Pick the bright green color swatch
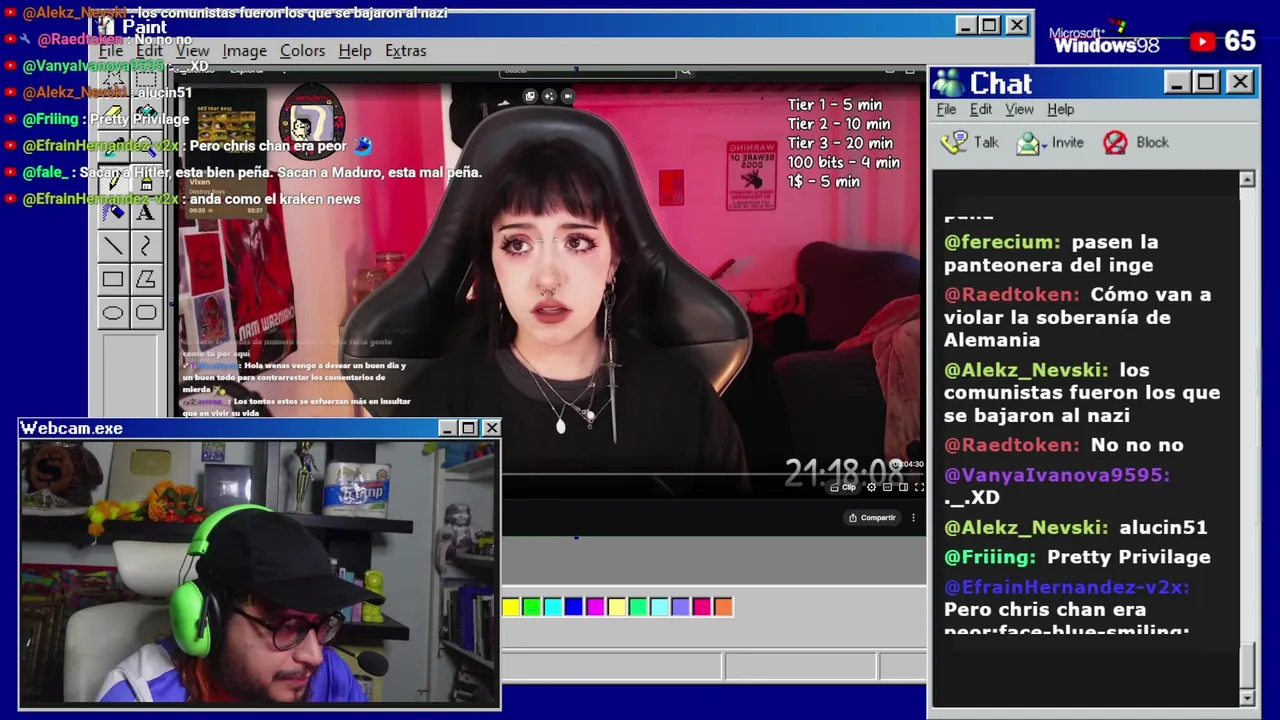 [531, 606]
